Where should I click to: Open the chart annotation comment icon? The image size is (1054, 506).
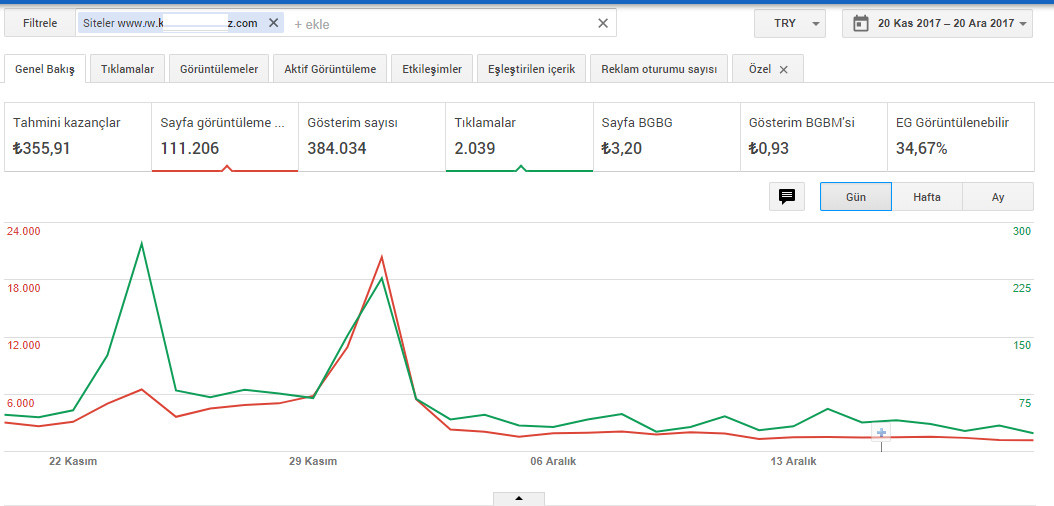[787, 197]
